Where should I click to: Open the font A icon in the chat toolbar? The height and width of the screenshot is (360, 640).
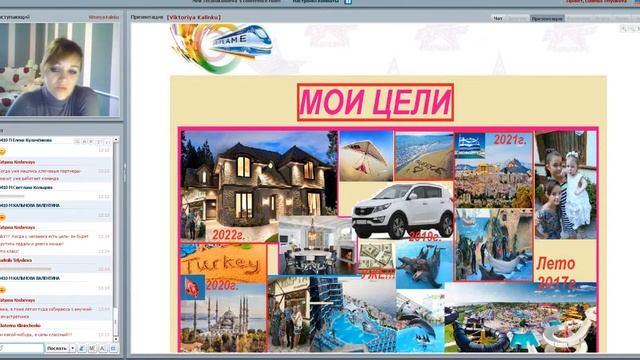pyautogui.click(x=102, y=348)
